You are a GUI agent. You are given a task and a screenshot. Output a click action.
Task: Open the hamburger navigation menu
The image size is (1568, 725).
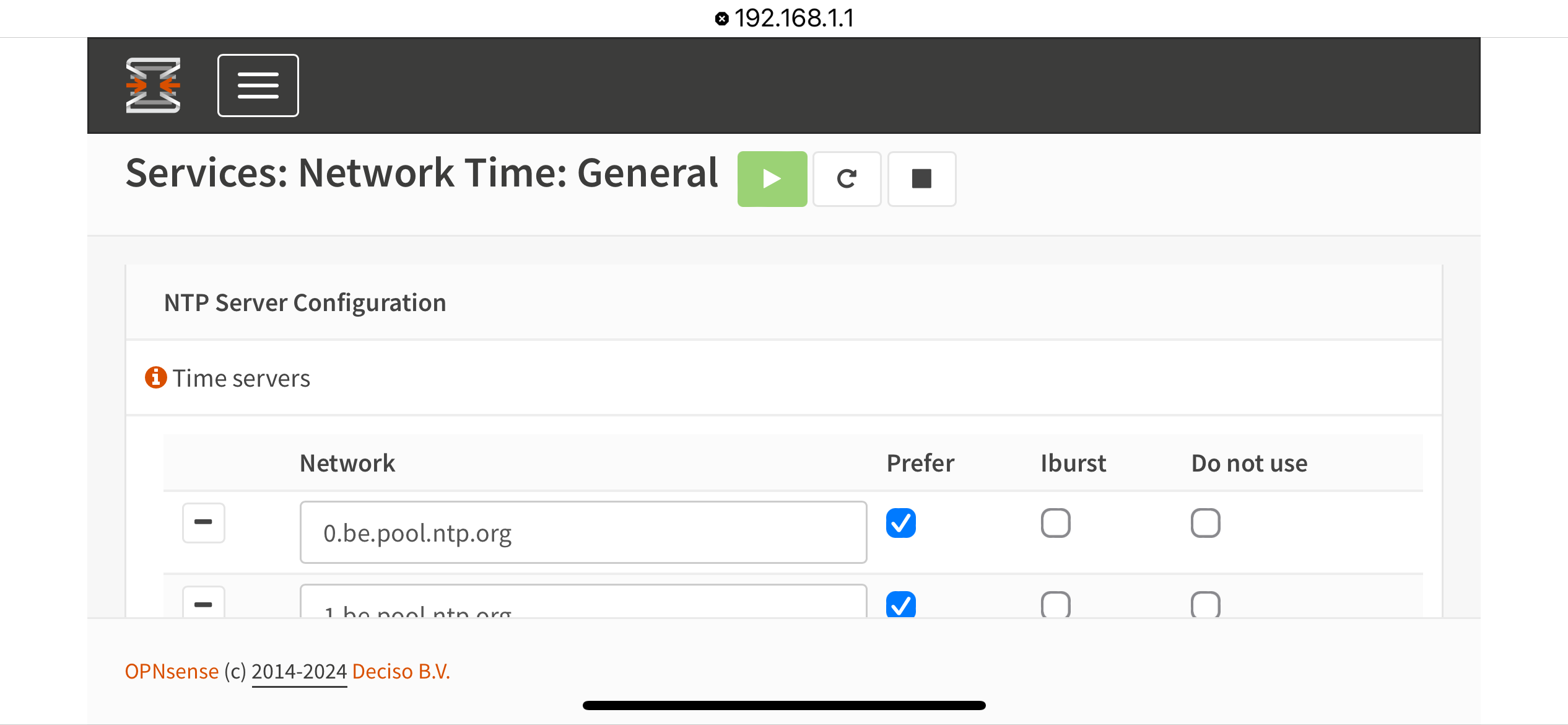[258, 86]
